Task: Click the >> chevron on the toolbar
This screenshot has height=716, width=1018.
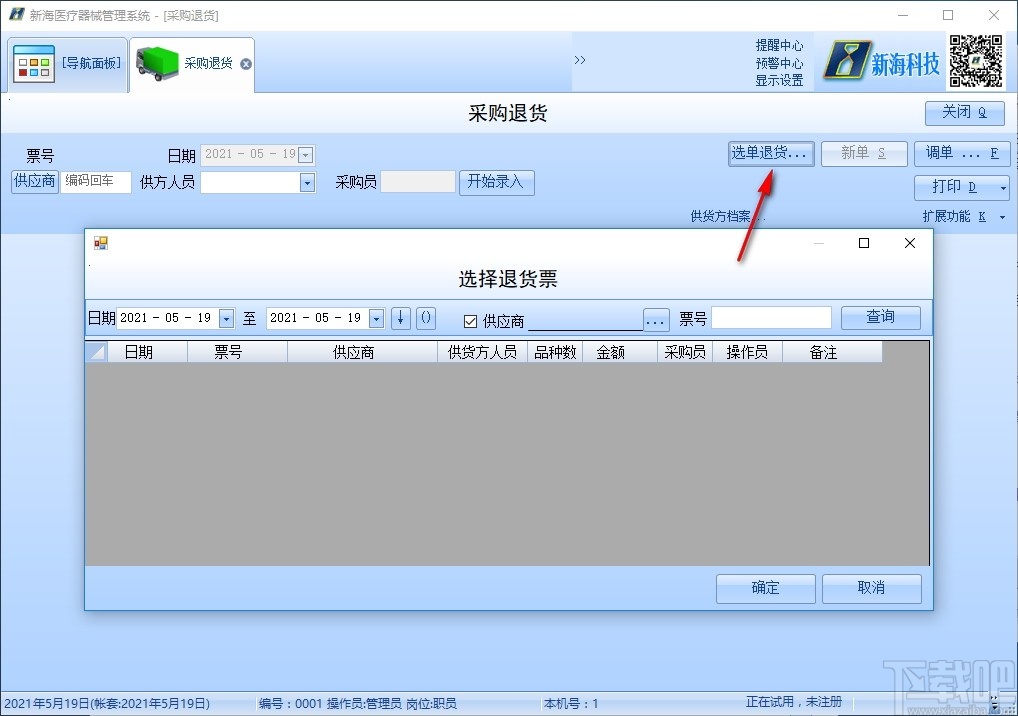Action: [580, 58]
